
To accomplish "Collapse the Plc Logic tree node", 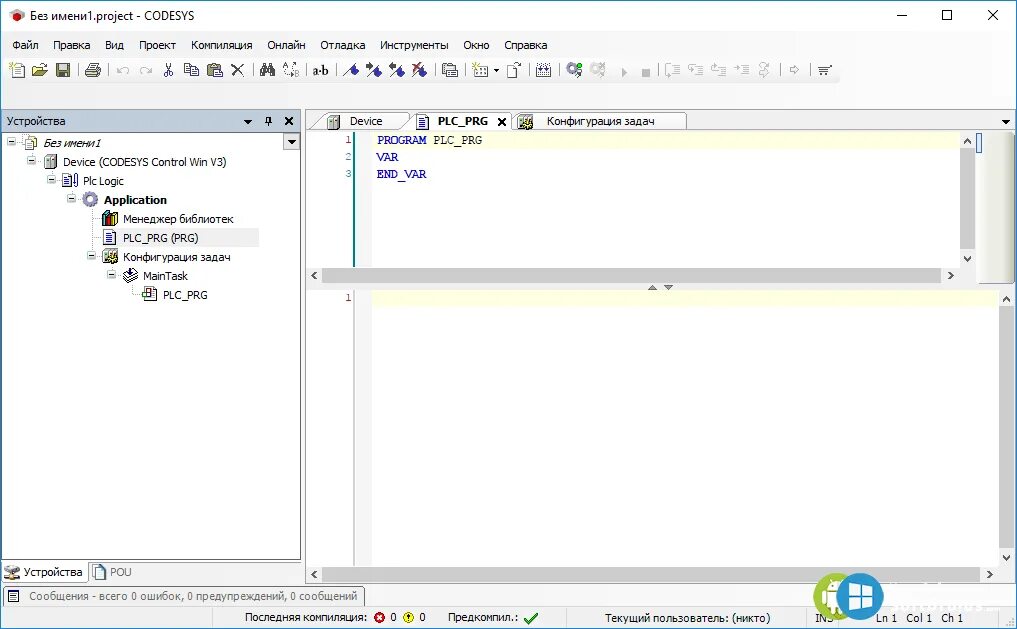I will 51,180.
